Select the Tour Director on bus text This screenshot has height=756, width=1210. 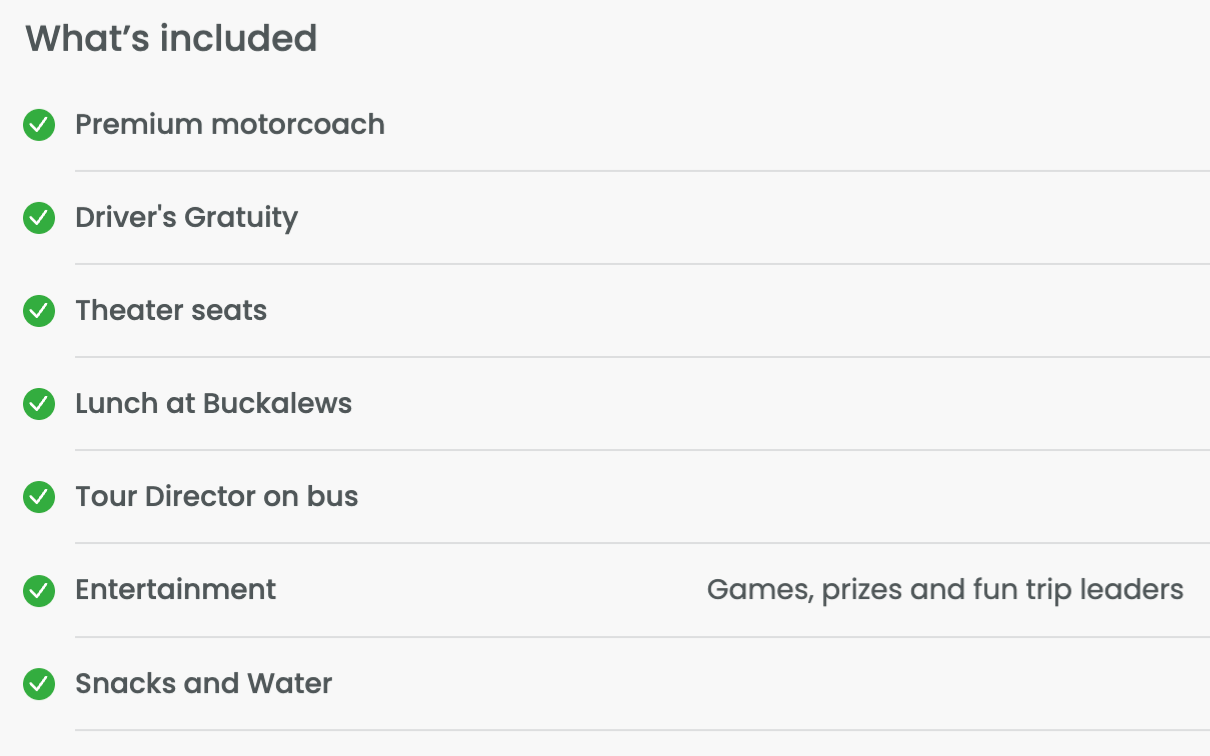(217, 497)
